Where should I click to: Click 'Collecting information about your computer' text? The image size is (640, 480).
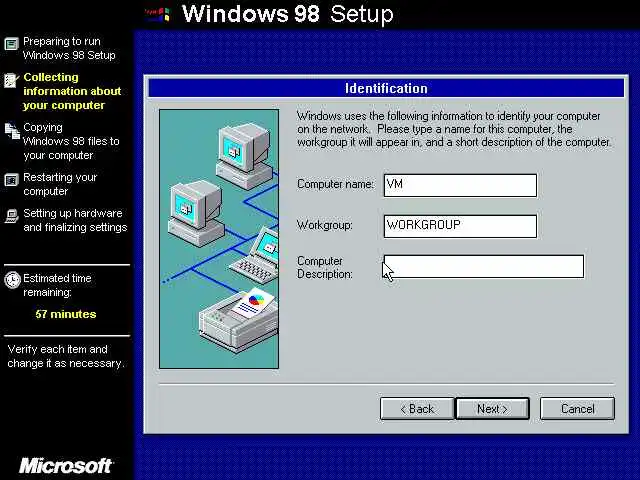tap(72, 91)
